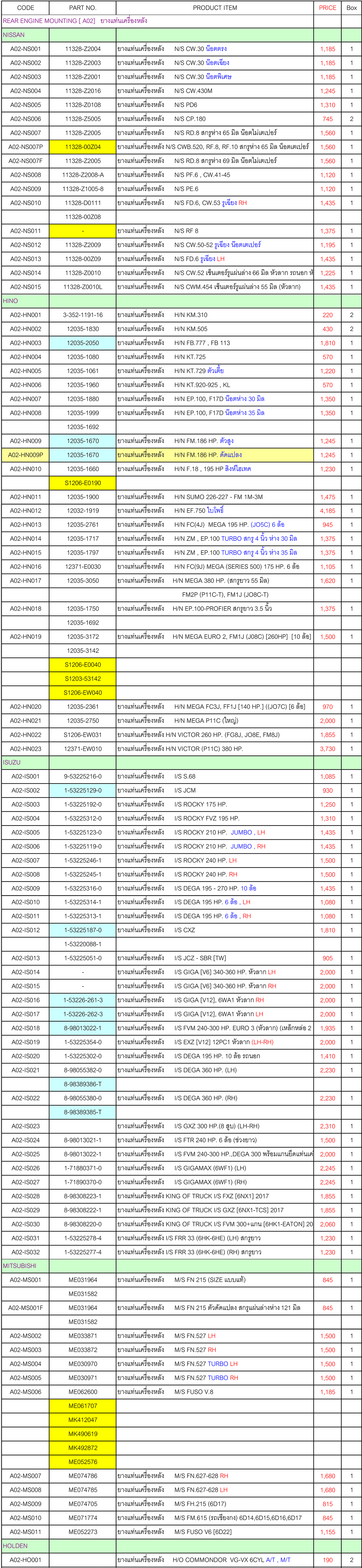The image size is (362, 1568).
Task: Click highlighted part number S1206-EW040
Action: [83, 693]
